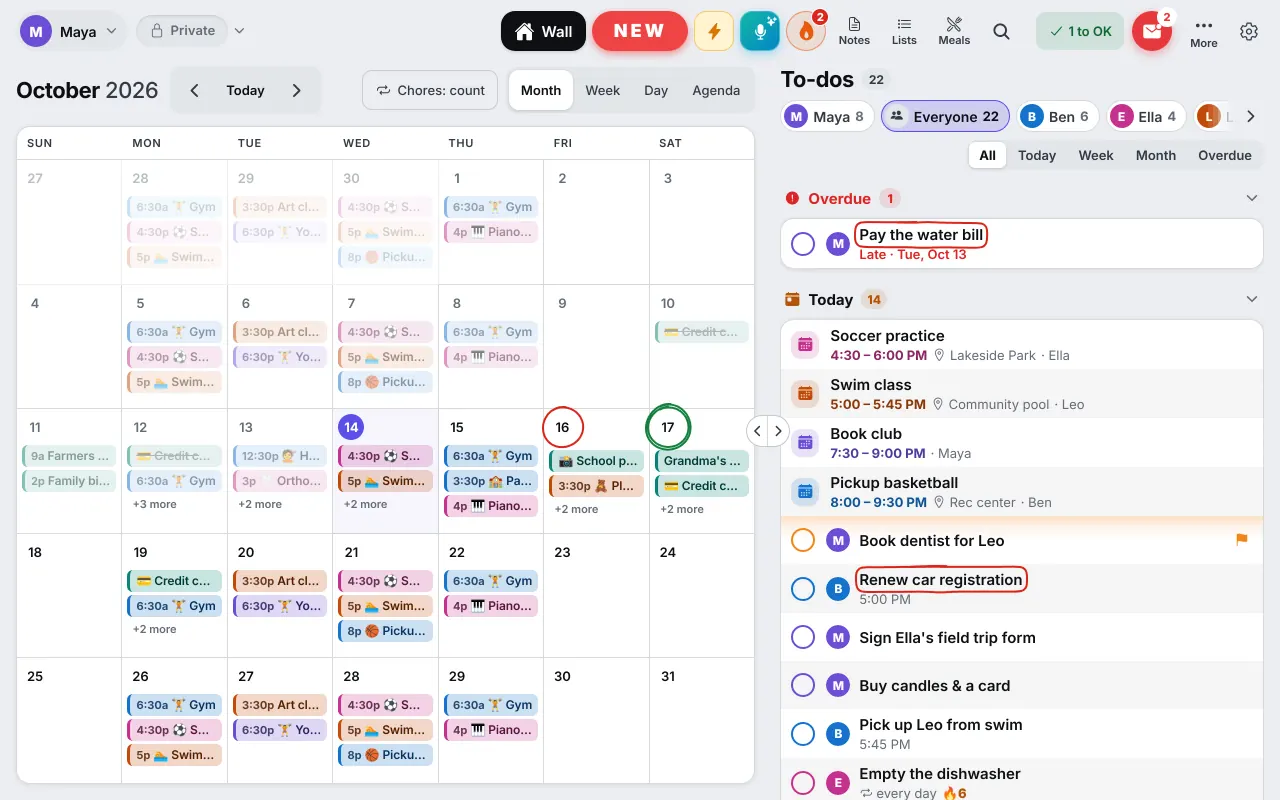Open the lightning quick-add icon
Viewport: 1280px width, 800px height.
[x=714, y=31]
